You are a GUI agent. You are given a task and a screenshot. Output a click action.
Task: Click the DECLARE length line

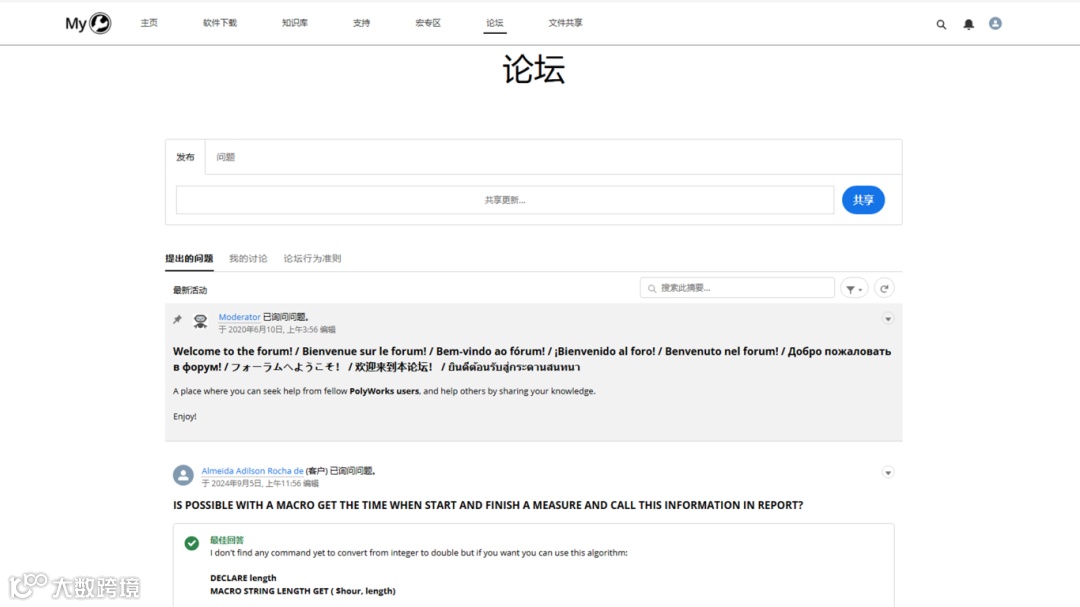tap(243, 578)
